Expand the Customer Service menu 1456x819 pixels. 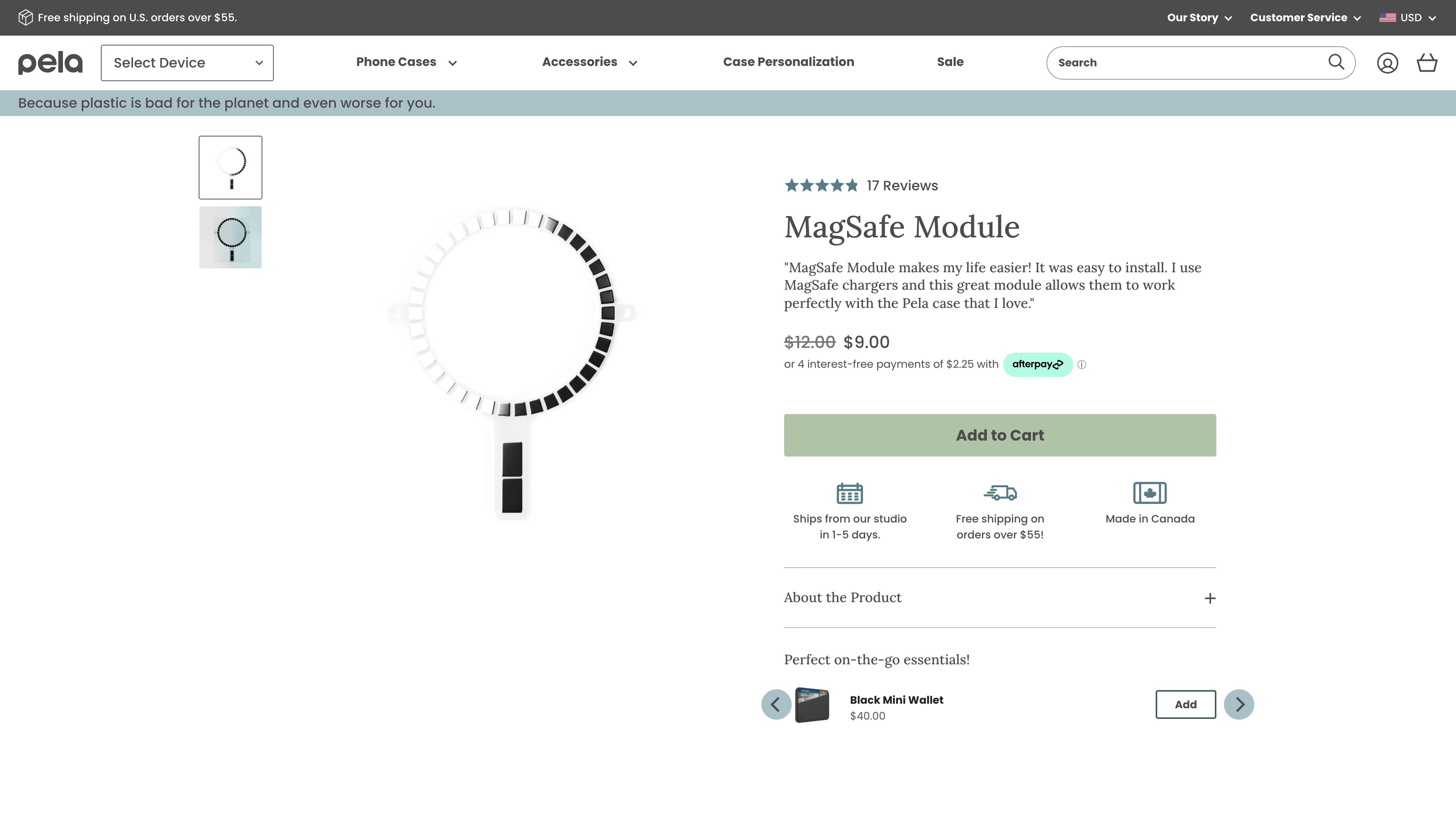click(1304, 17)
